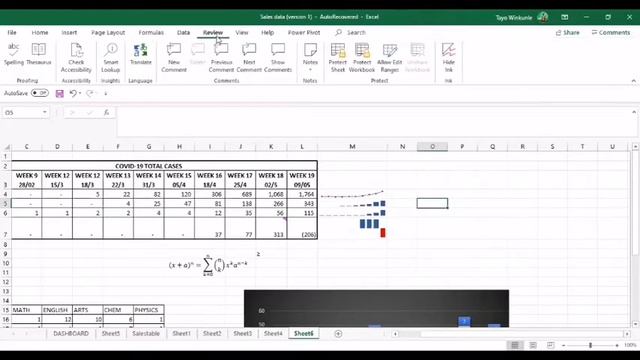Open the Formulas tab
Image resolution: width=640 pixels, height=360 pixels.
151,32
